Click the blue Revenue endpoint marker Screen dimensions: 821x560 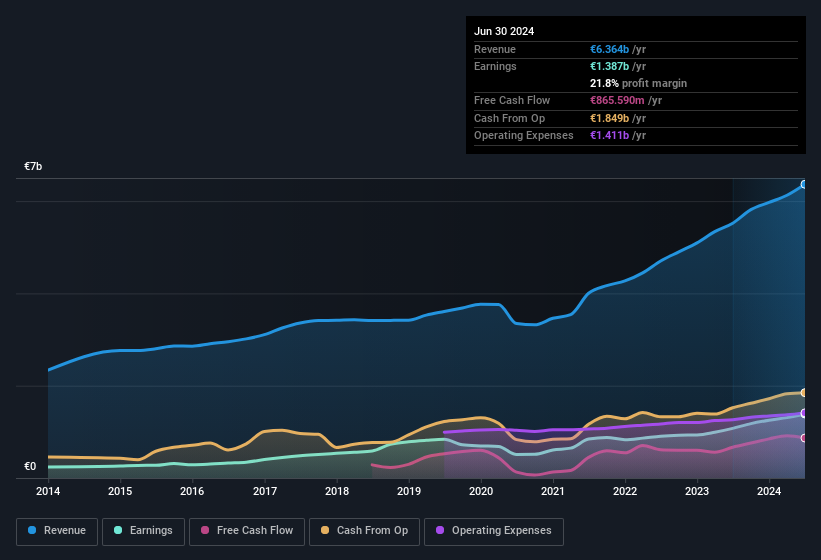[x=804, y=184]
